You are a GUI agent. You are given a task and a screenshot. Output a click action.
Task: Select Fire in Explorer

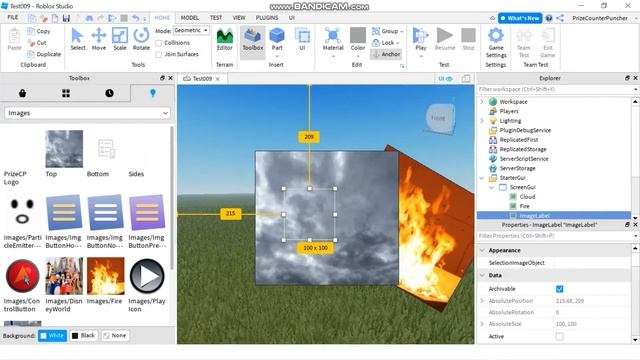(524, 206)
